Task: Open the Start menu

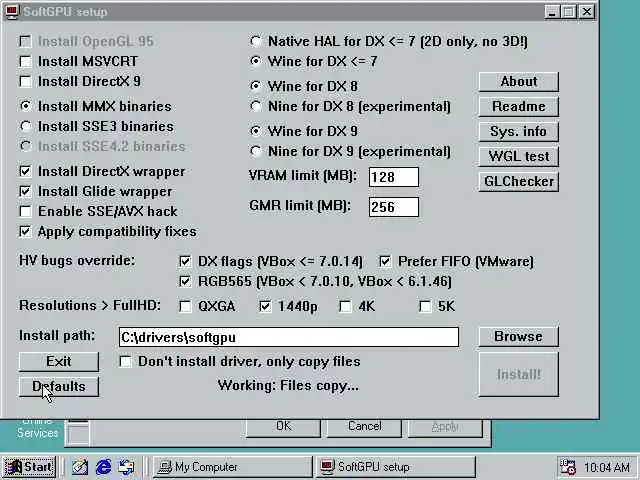Action: [29, 467]
